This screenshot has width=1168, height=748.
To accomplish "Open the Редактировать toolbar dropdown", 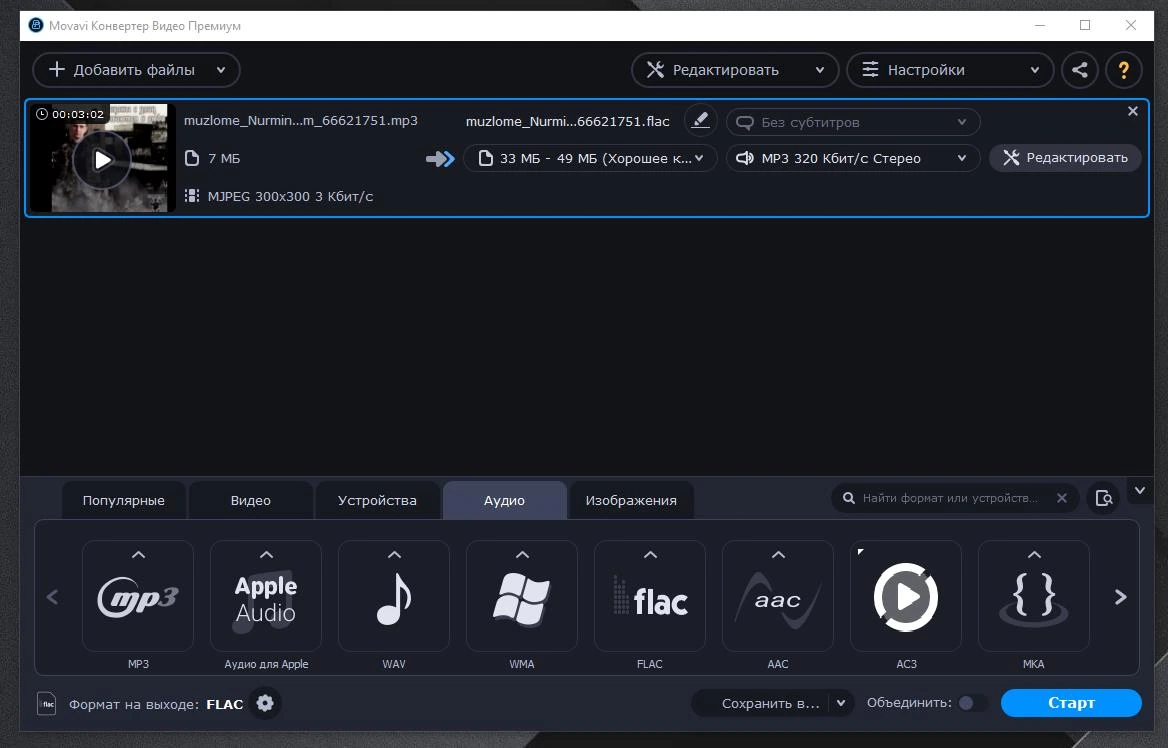I will [819, 70].
